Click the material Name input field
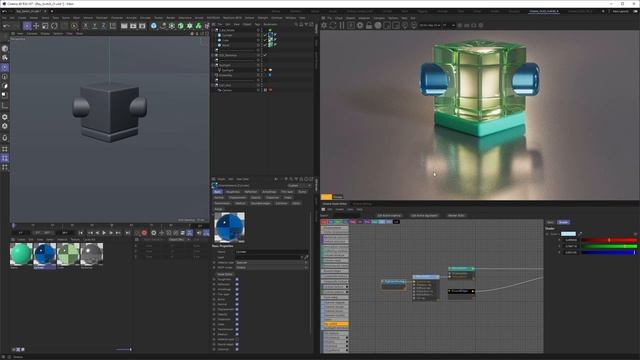This screenshot has width=640, height=360. 271,252
